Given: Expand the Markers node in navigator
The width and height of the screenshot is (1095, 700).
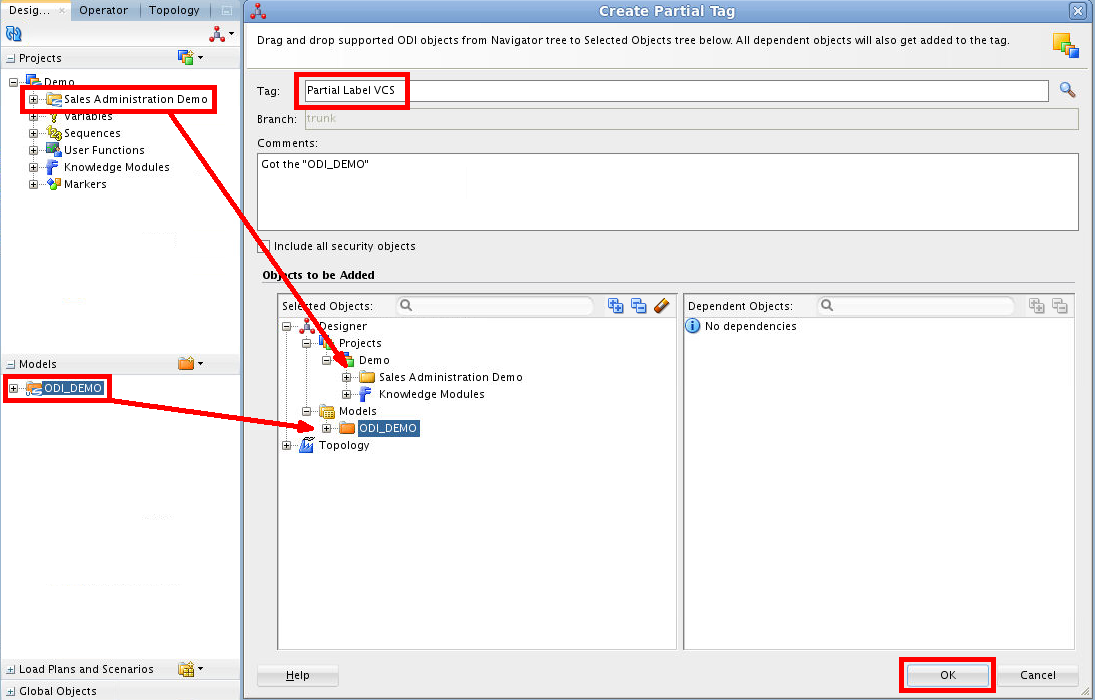Looking at the screenshot, I should 33,184.
